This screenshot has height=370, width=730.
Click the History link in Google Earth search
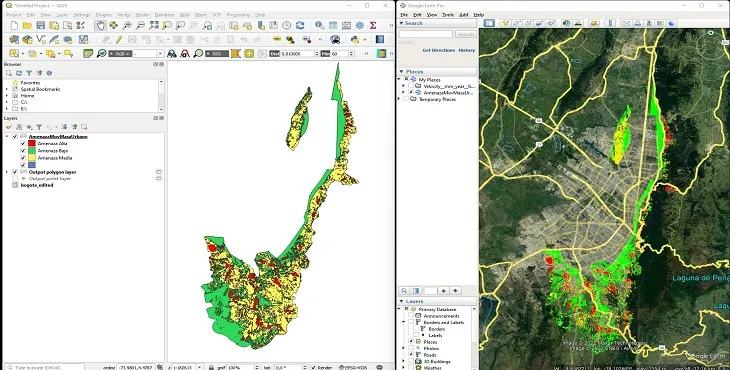click(x=467, y=50)
